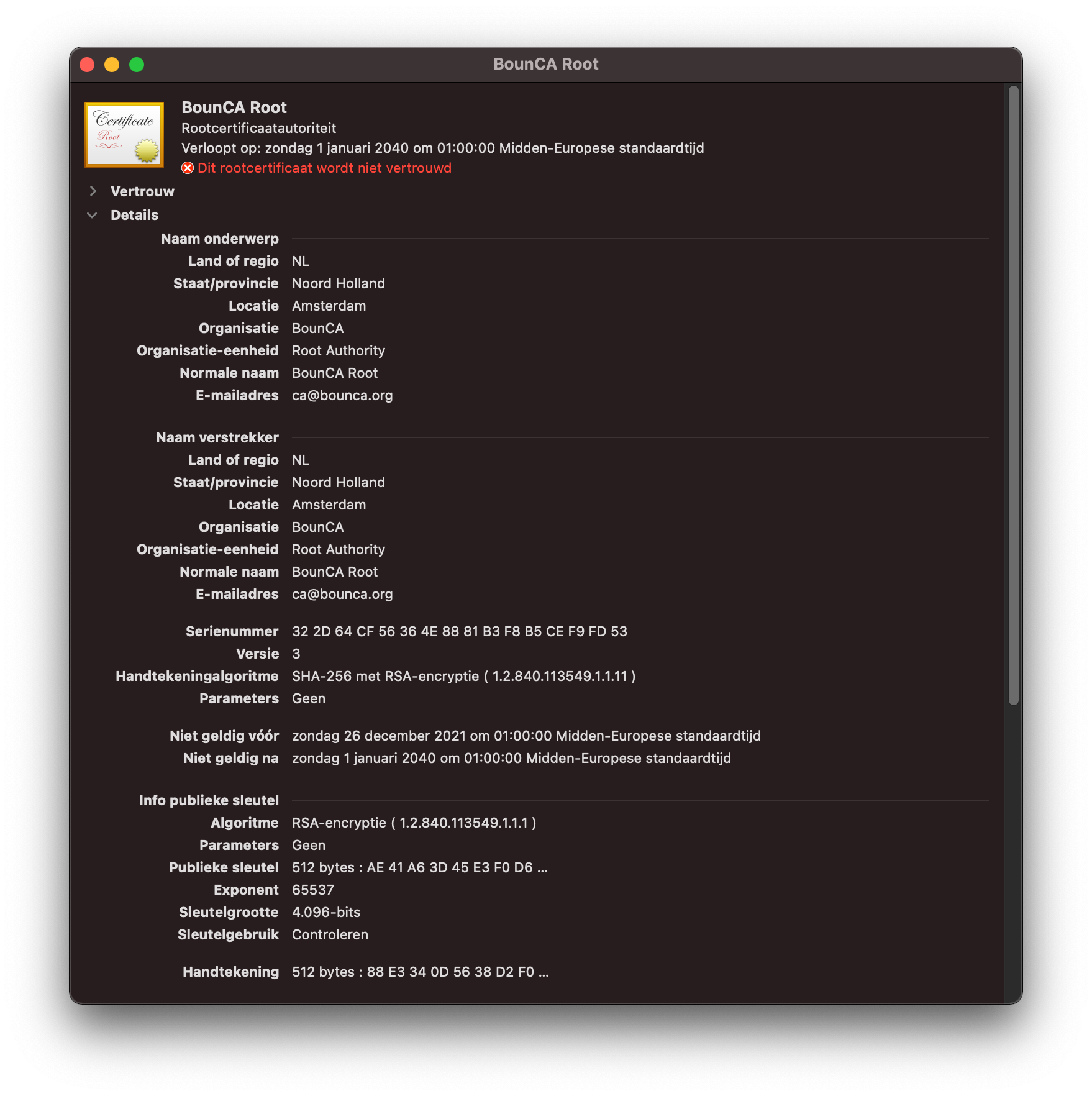Click the Handtekeningalgoritme field label

coord(197,676)
